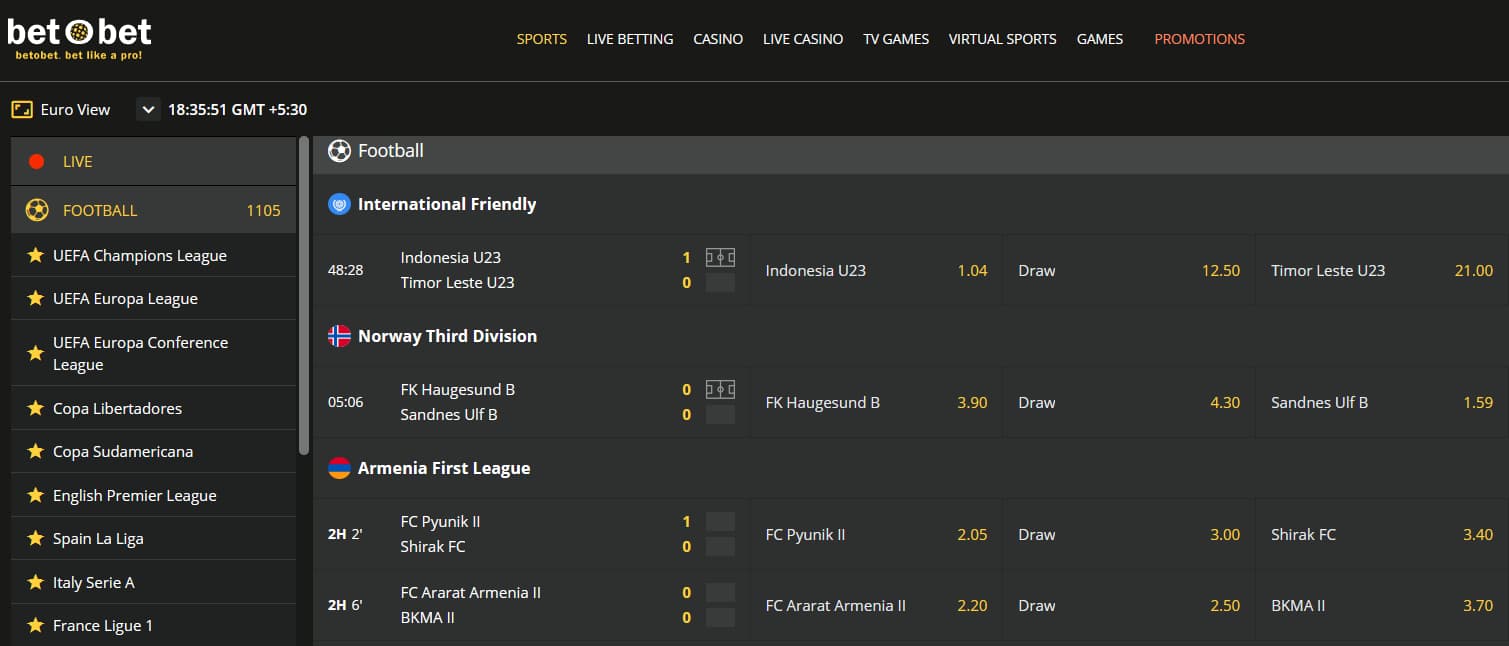Bet on Draw at 4.30

coord(1129,402)
